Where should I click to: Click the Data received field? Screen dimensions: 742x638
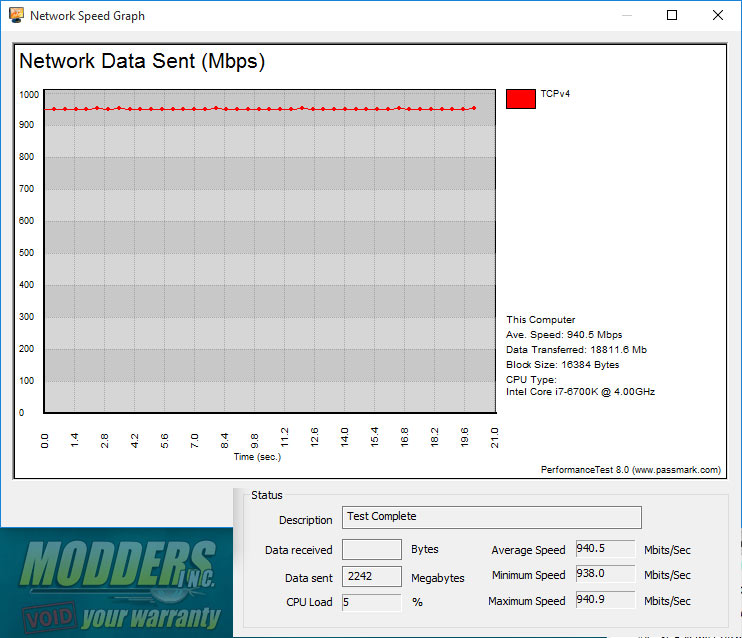(x=372, y=549)
